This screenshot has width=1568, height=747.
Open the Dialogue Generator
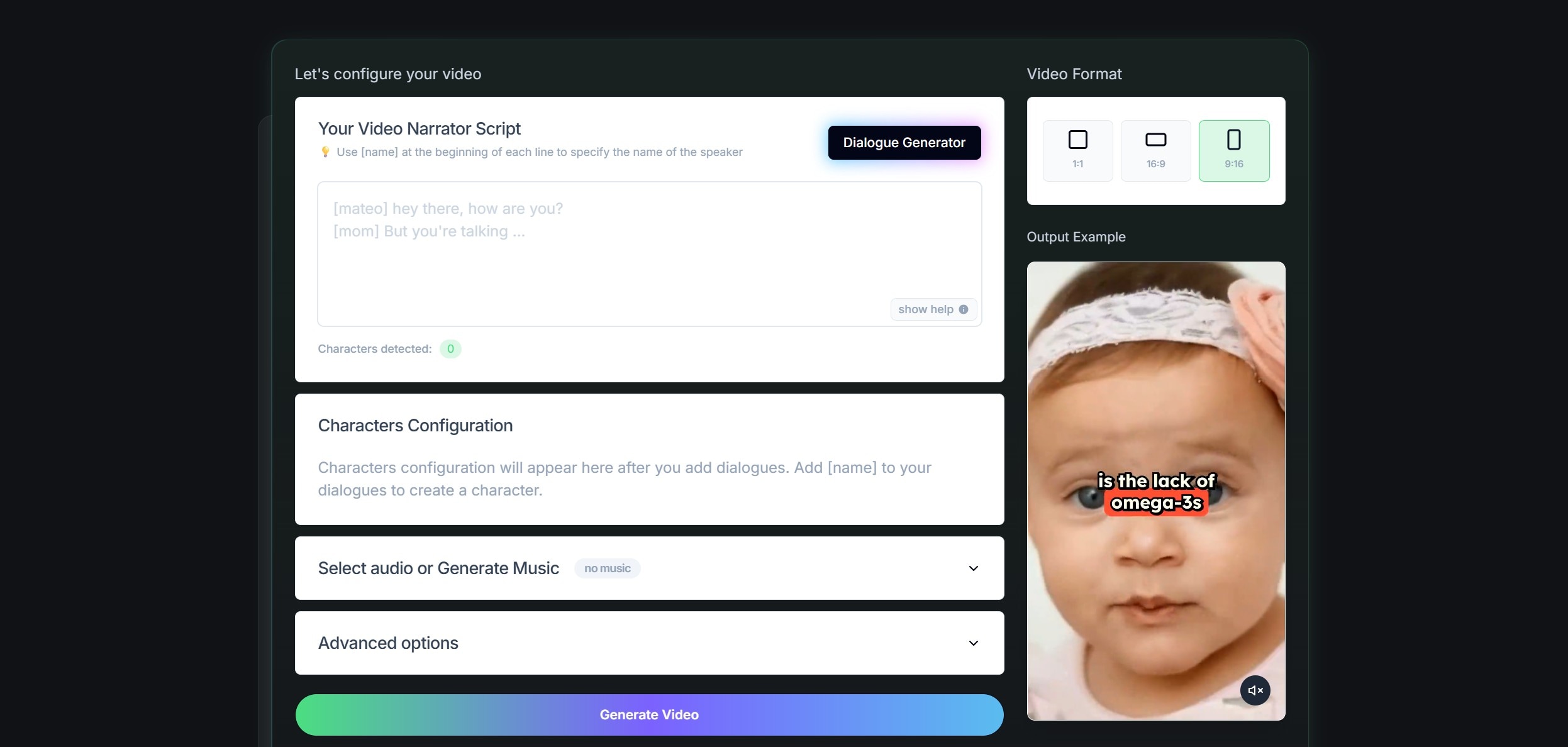(904, 143)
